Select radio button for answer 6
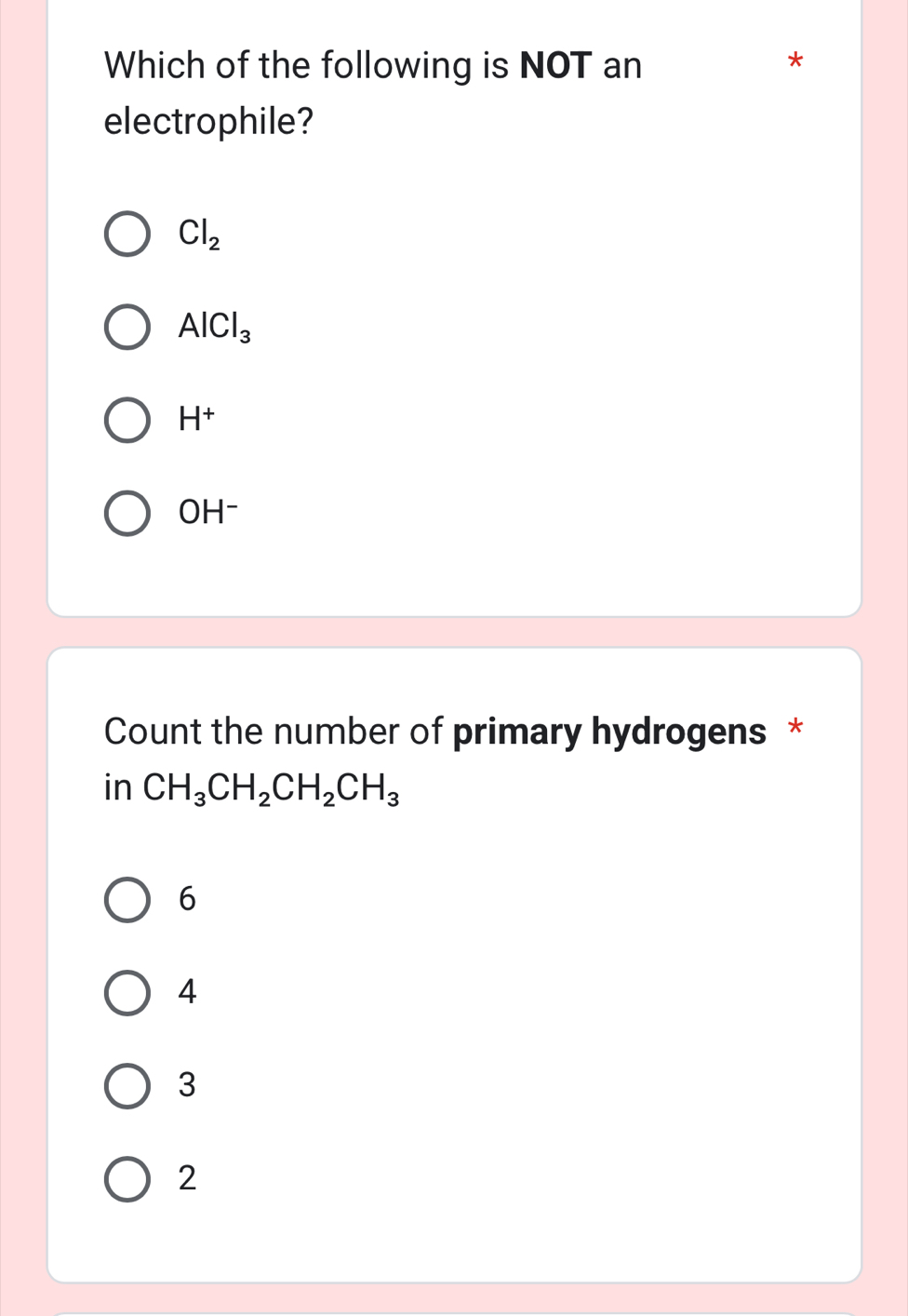 pyautogui.click(x=127, y=899)
